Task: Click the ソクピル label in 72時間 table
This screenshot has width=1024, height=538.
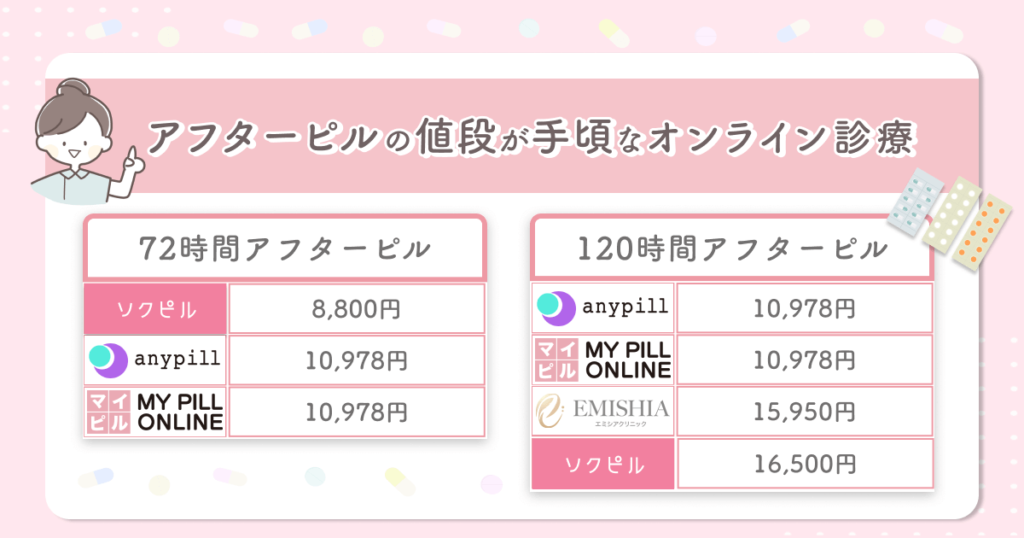Action: 155,309
